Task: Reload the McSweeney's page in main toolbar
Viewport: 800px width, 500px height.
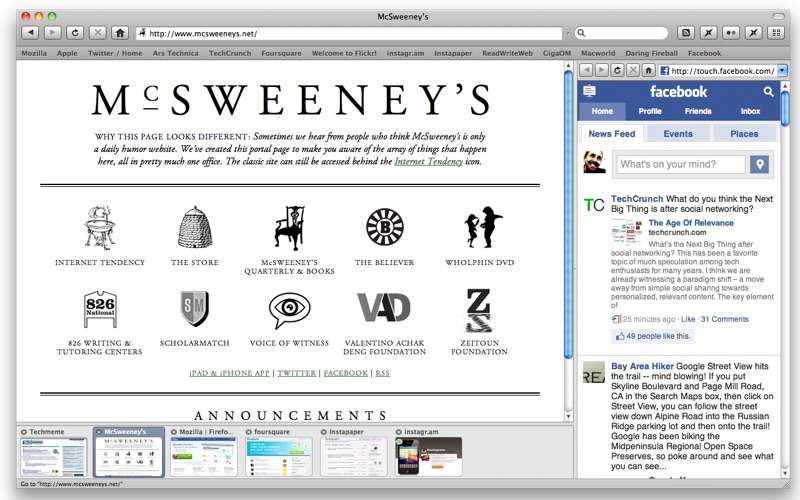Action: tap(75, 33)
